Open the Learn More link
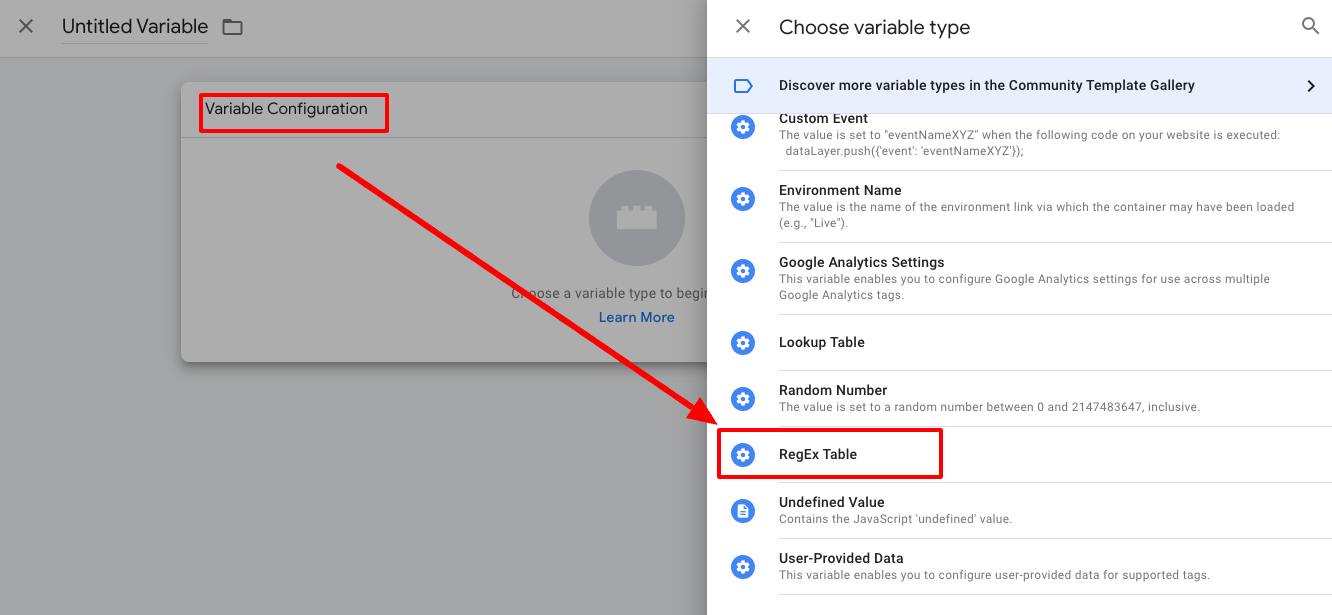This screenshot has height=615, width=1332. point(637,317)
